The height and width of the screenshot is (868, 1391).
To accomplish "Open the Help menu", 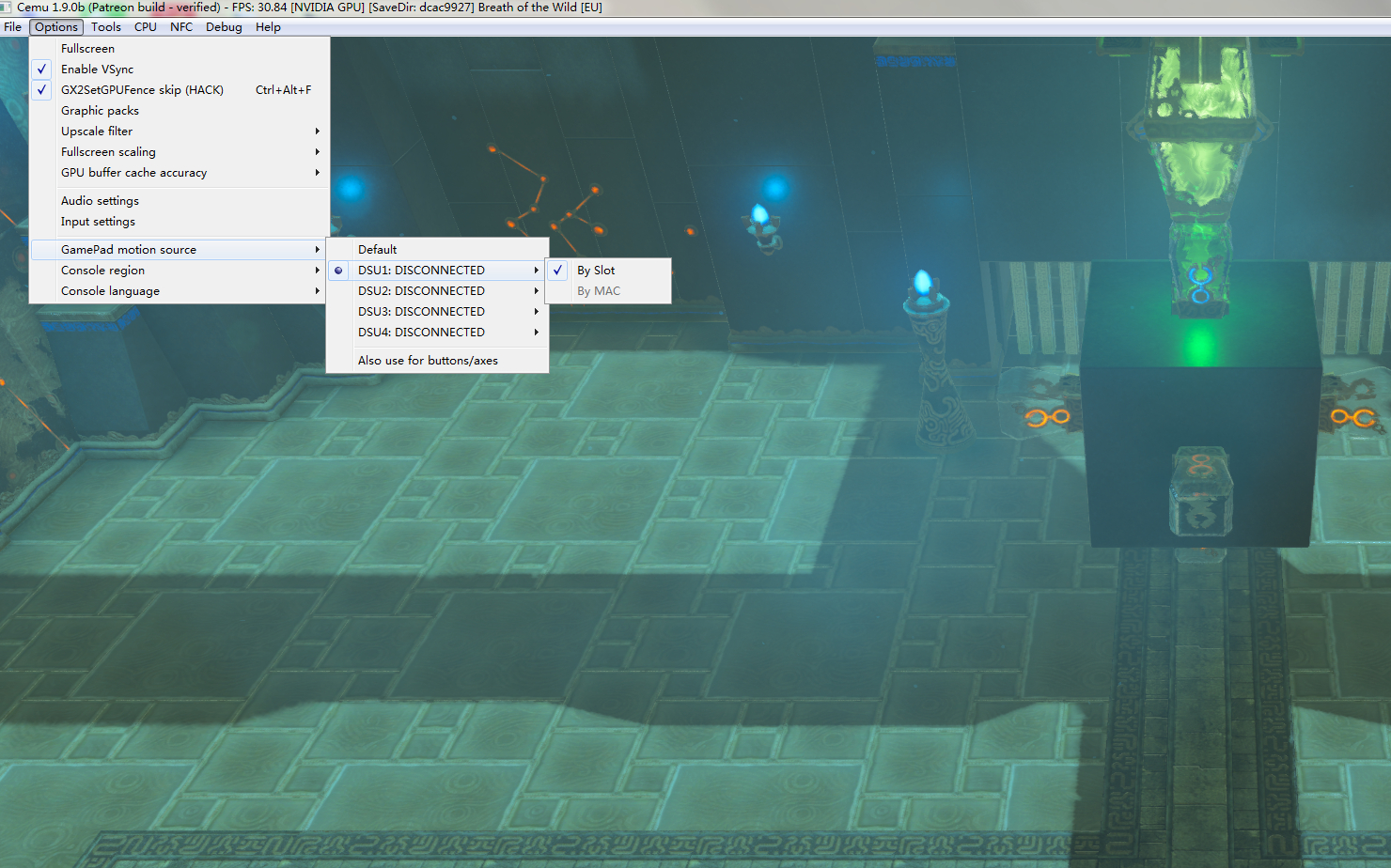I will coord(268,27).
